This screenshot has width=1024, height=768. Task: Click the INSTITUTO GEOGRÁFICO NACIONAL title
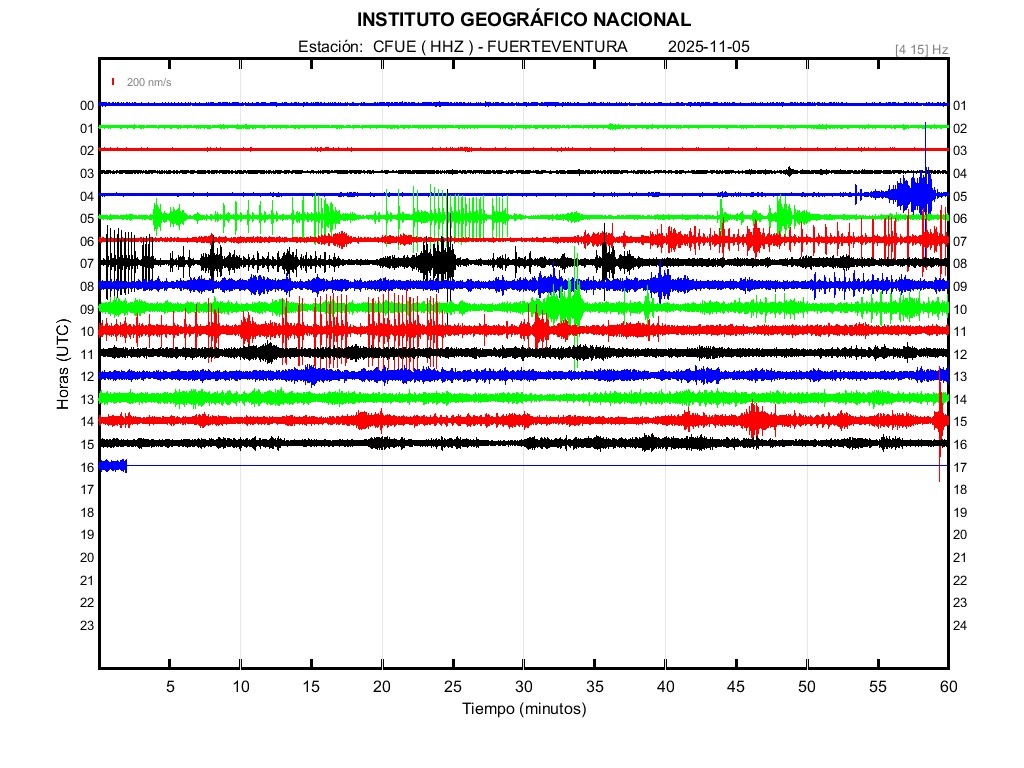pyautogui.click(x=523, y=19)
